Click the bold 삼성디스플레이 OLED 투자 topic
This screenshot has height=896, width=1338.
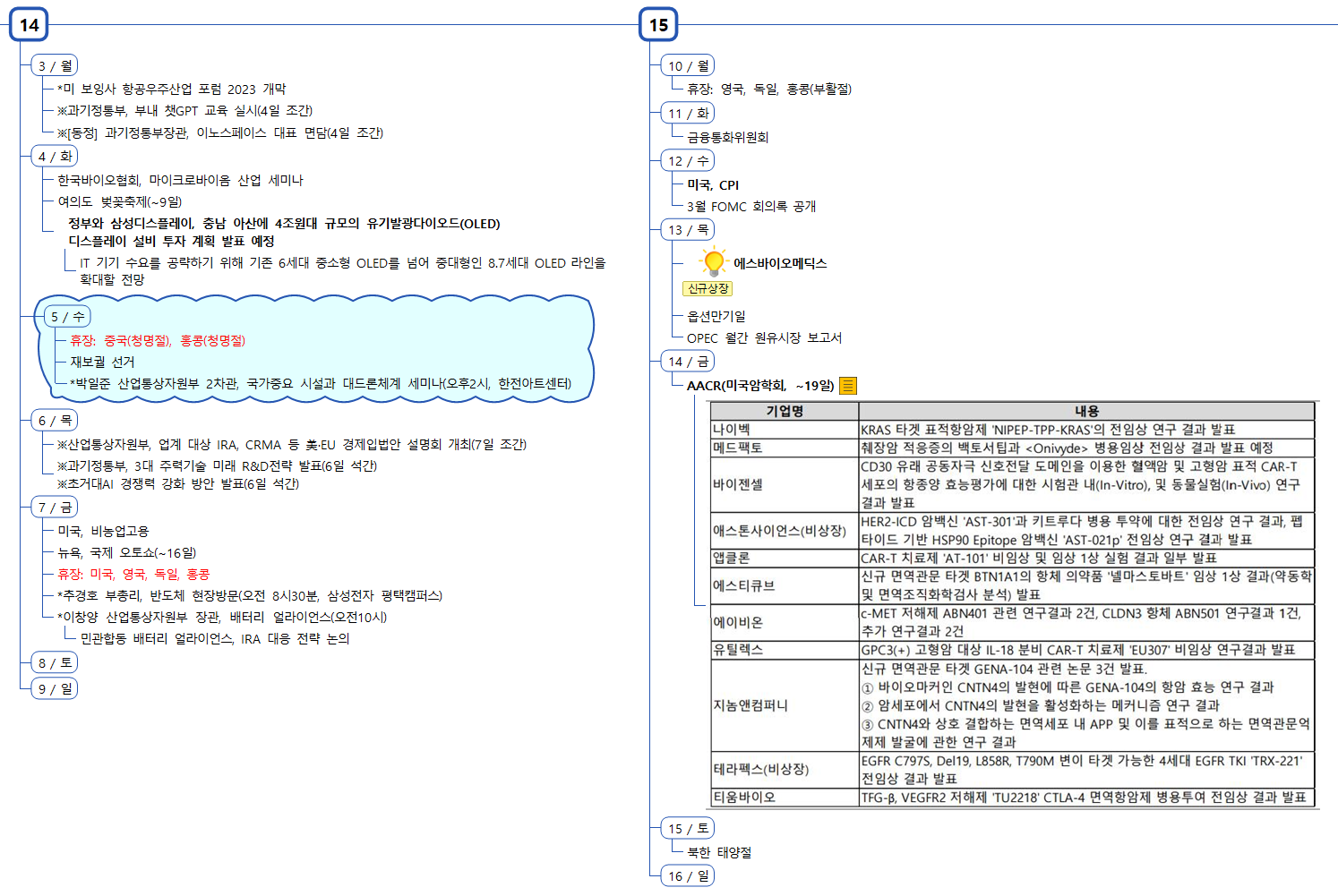coord(284,232)
